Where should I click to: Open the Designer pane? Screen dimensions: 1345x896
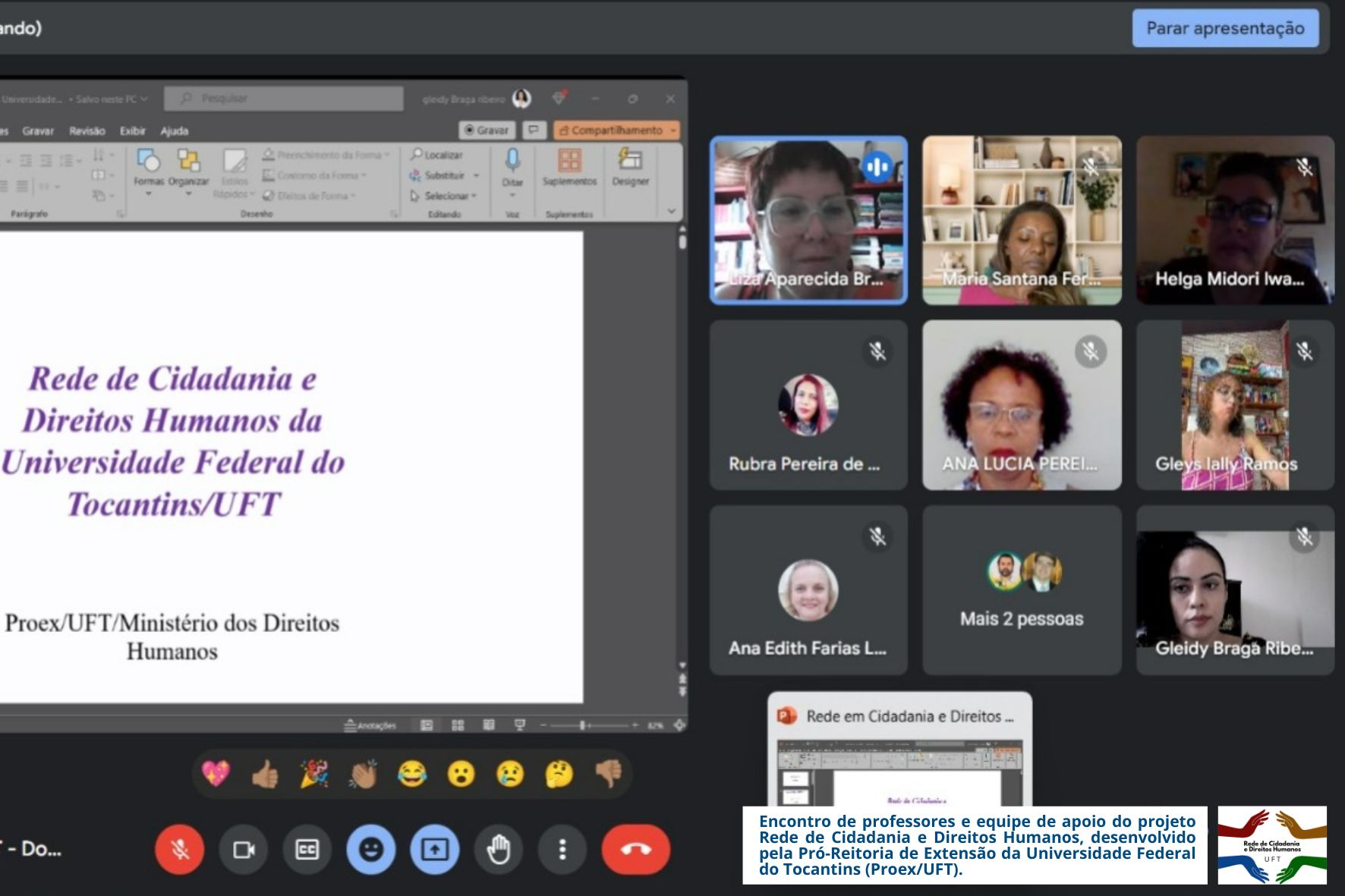pos(631,167)
